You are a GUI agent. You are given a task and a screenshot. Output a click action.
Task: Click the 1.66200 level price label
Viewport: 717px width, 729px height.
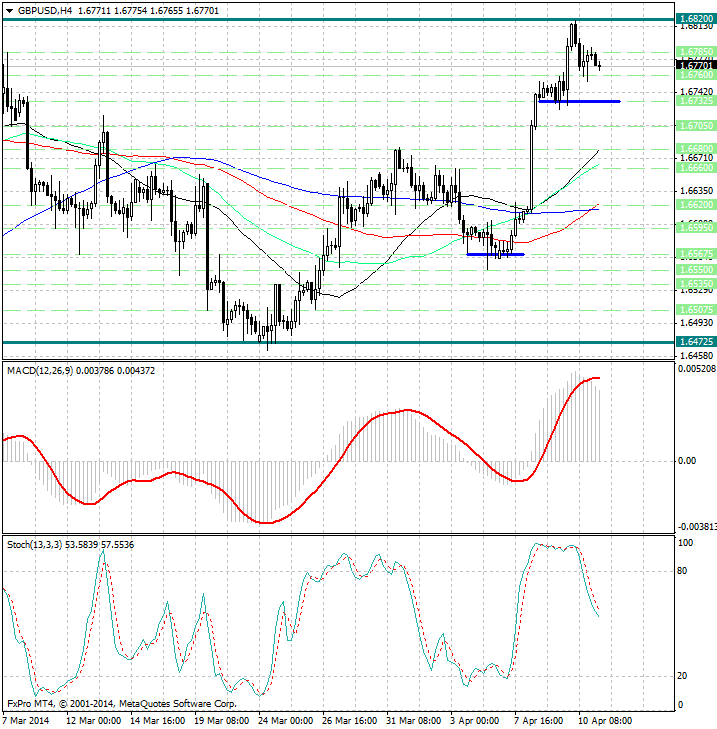click(x=694, y=204)
